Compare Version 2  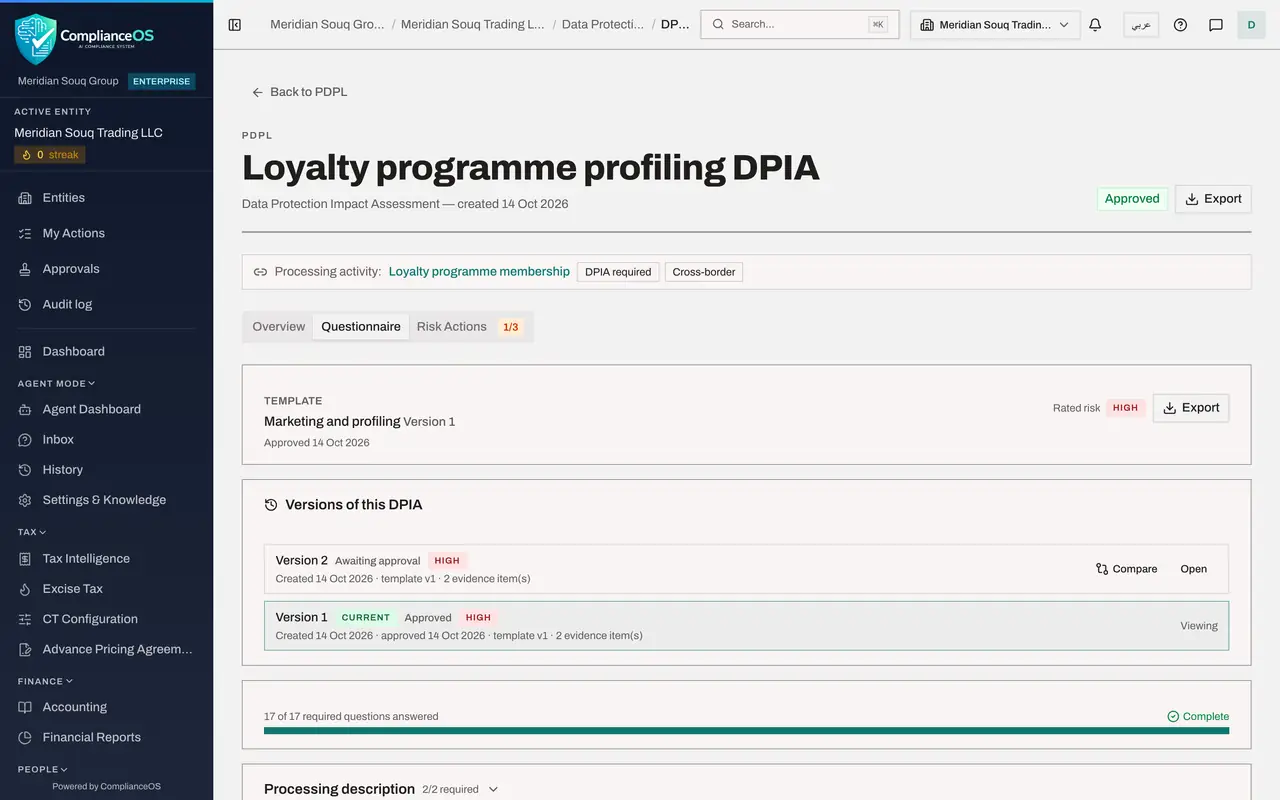[1127, 569]
